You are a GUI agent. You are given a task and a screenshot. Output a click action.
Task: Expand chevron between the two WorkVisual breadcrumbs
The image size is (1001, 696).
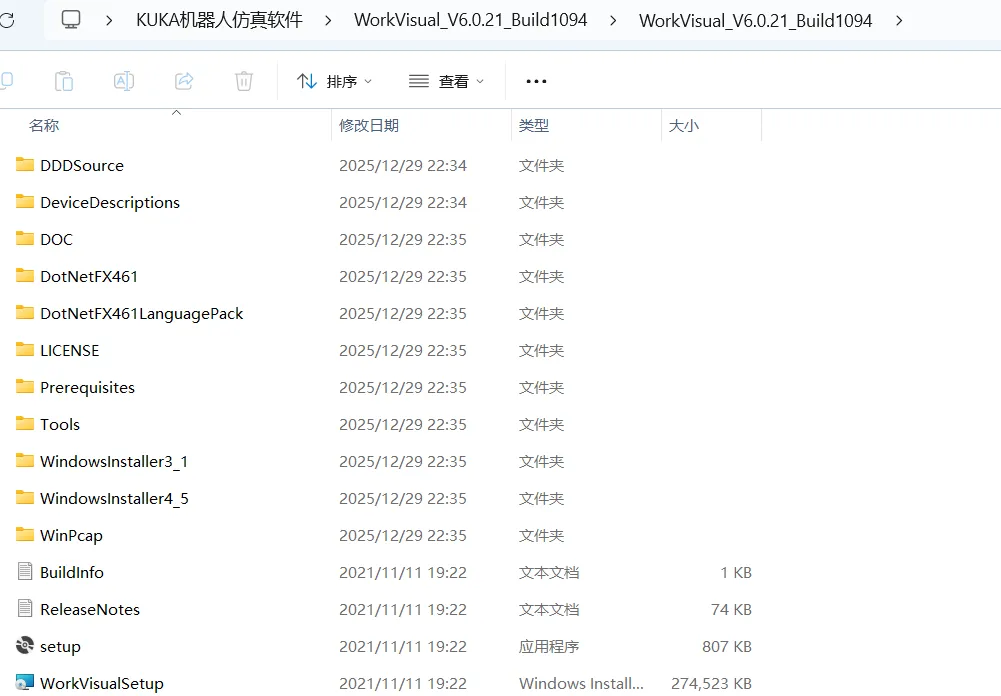(x=613, y=20)
